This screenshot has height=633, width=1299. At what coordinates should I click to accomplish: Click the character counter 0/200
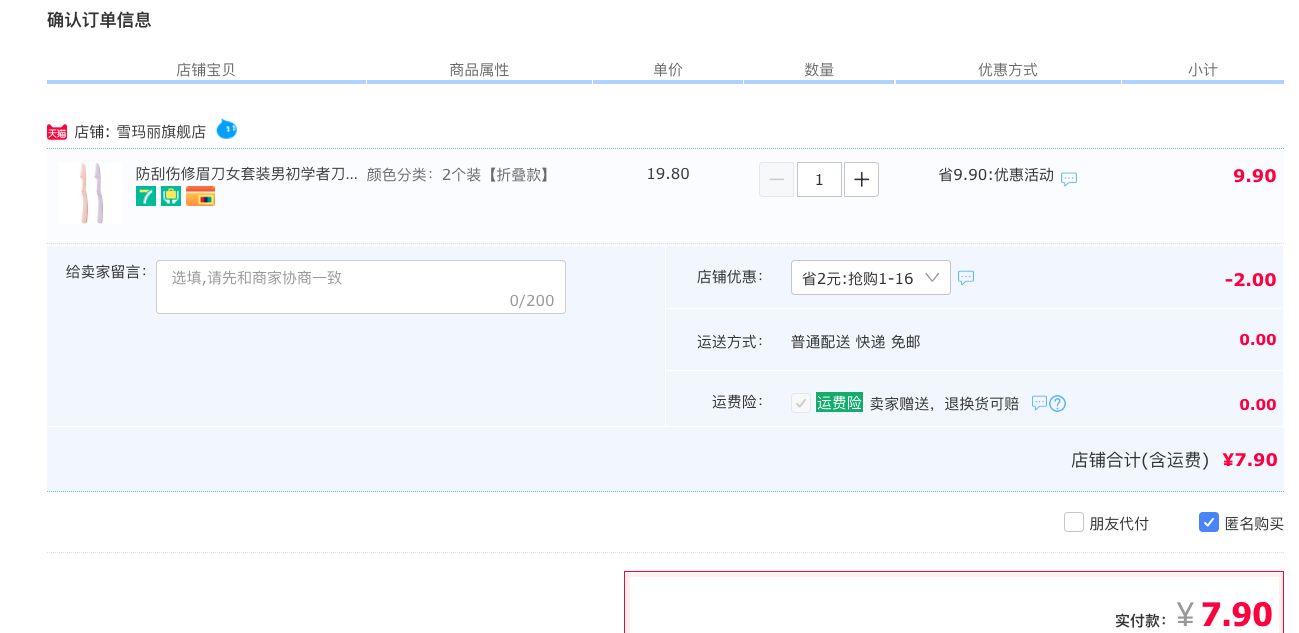[x=532, y=301]
